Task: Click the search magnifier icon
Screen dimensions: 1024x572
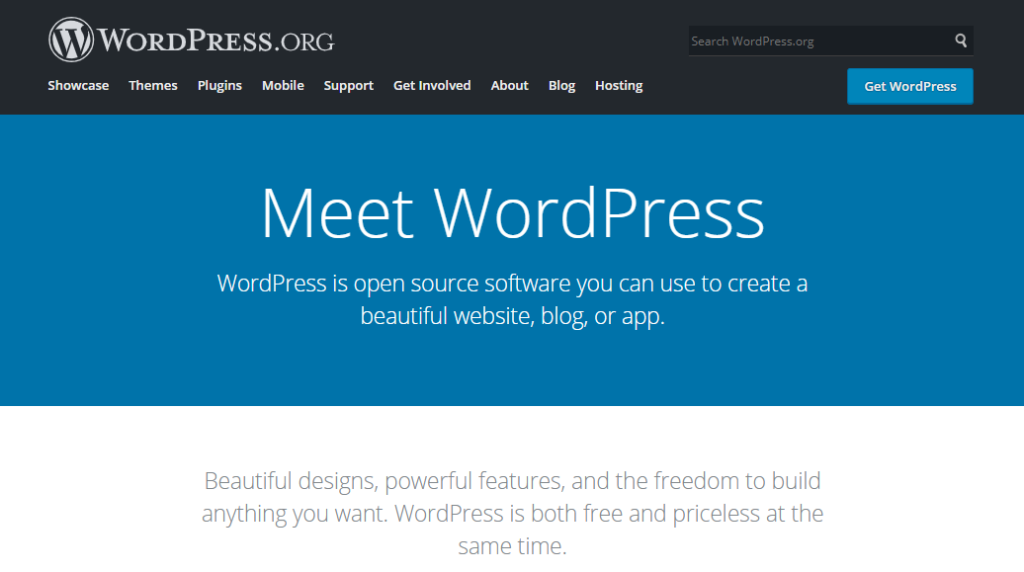Action: (x=961, y=40)
